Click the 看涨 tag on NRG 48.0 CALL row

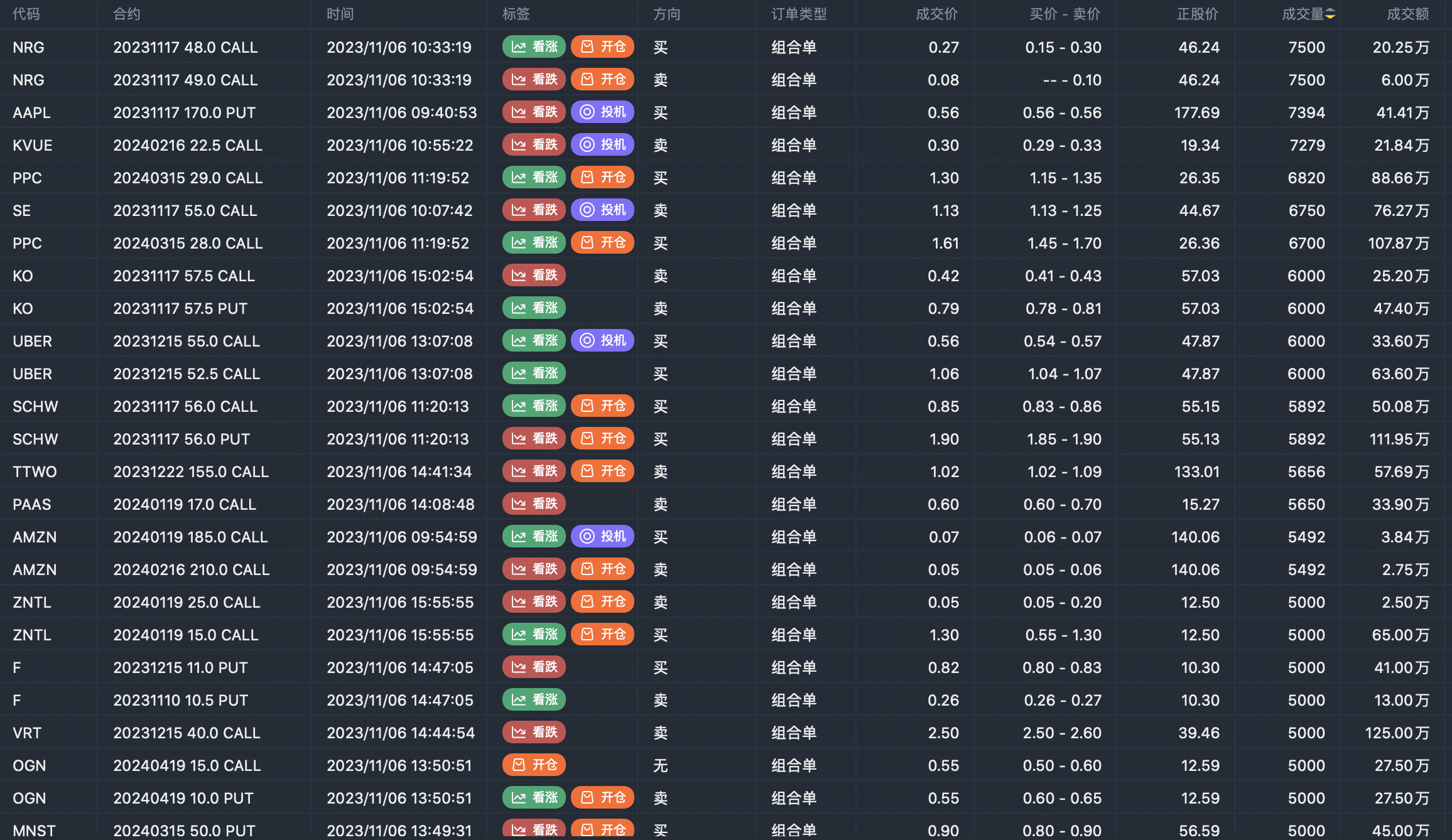point(534,47)
